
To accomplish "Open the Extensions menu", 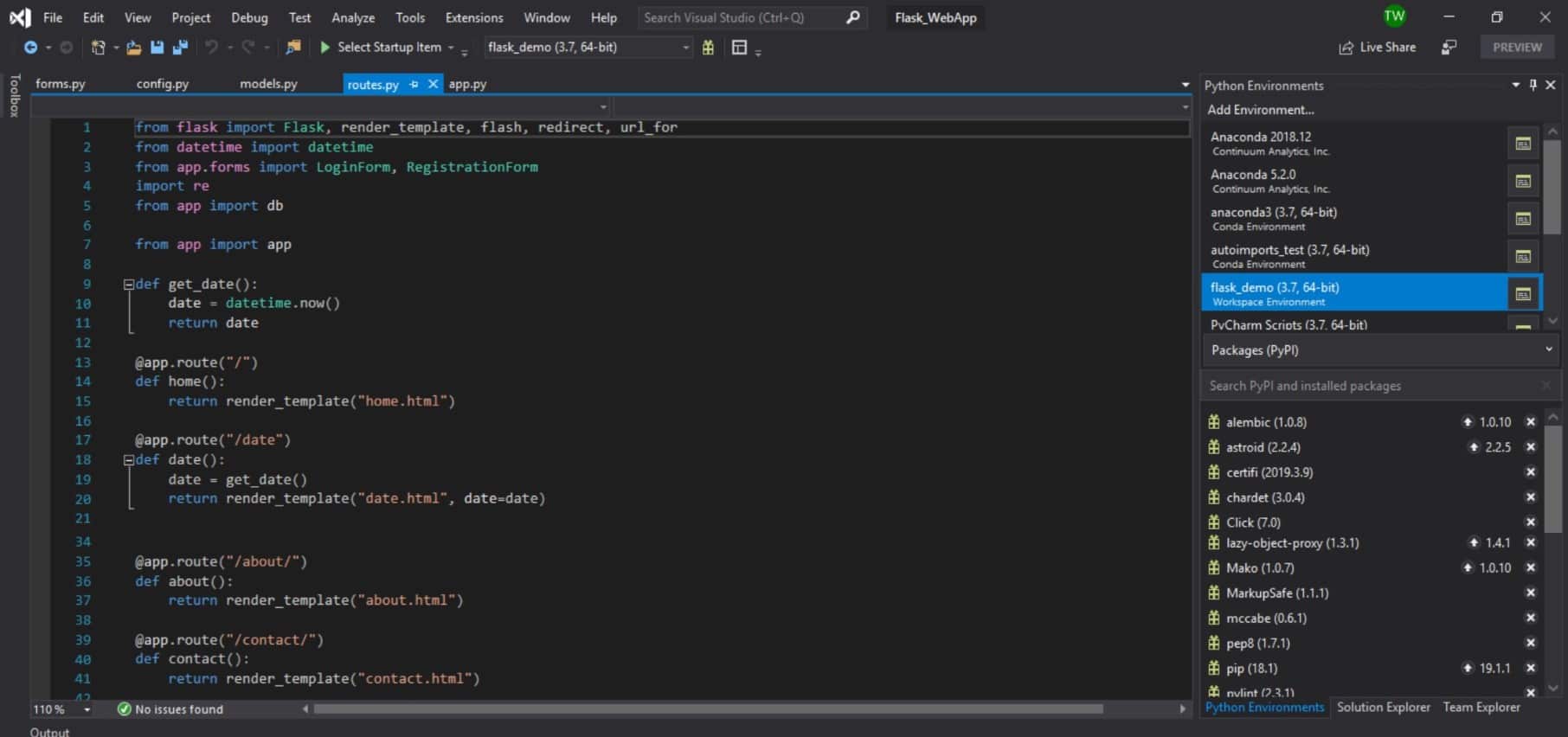I will 474,17.
